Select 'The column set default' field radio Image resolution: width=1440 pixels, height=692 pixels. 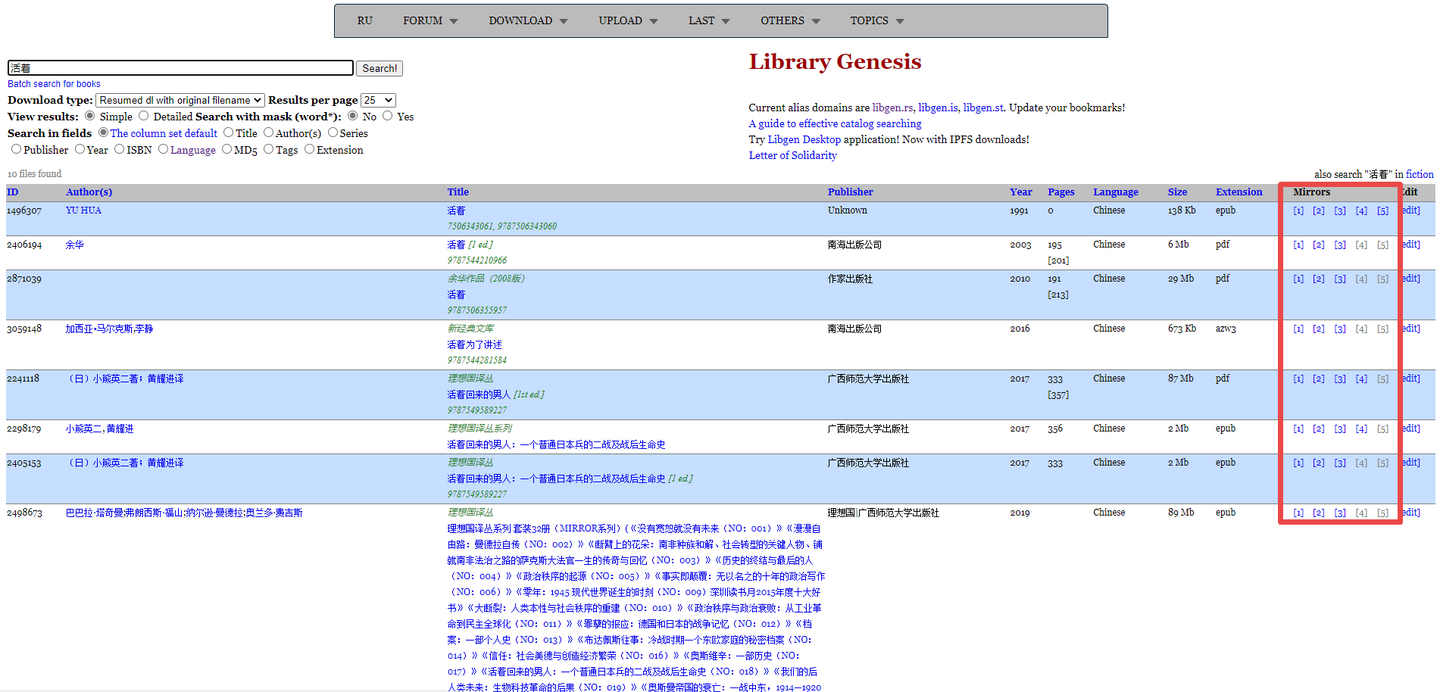pos(102,133)
